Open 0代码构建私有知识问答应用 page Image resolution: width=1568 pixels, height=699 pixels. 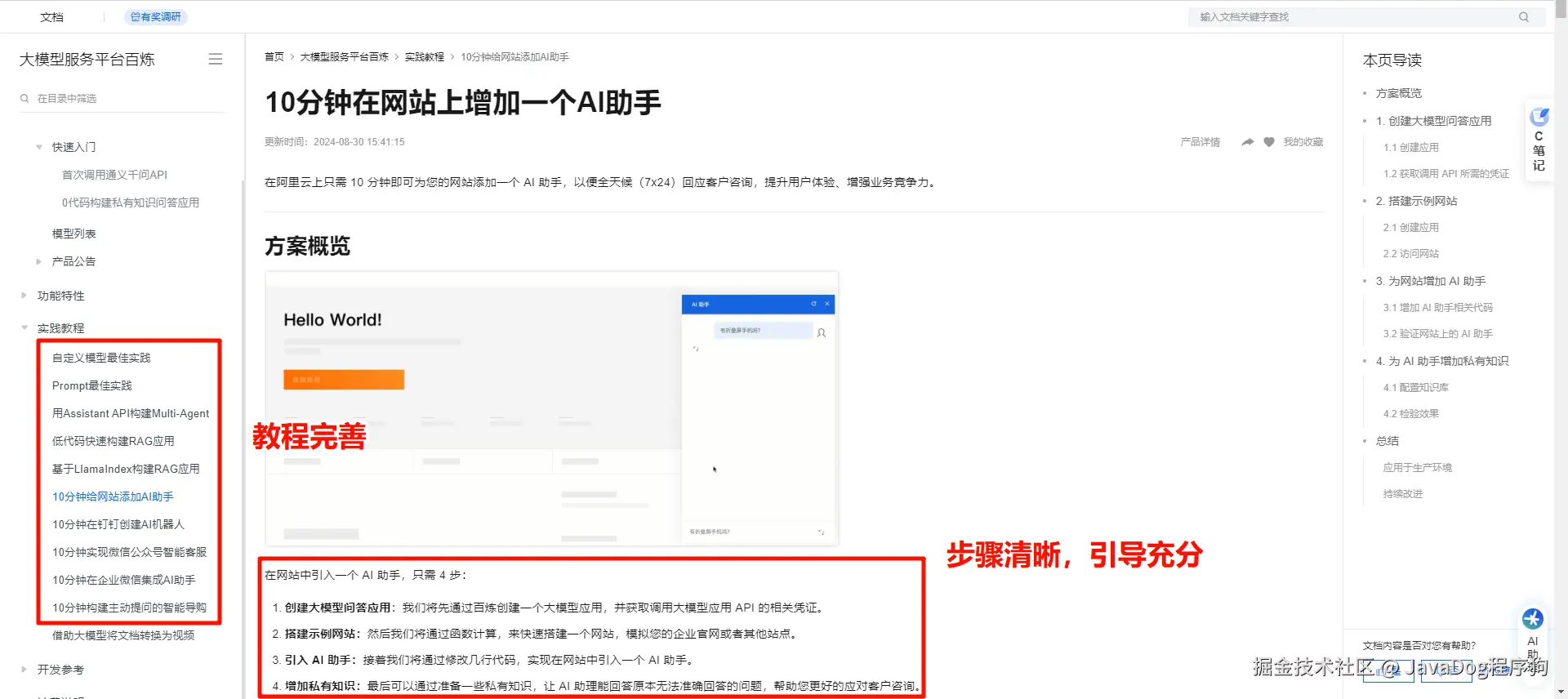(131, 203)
